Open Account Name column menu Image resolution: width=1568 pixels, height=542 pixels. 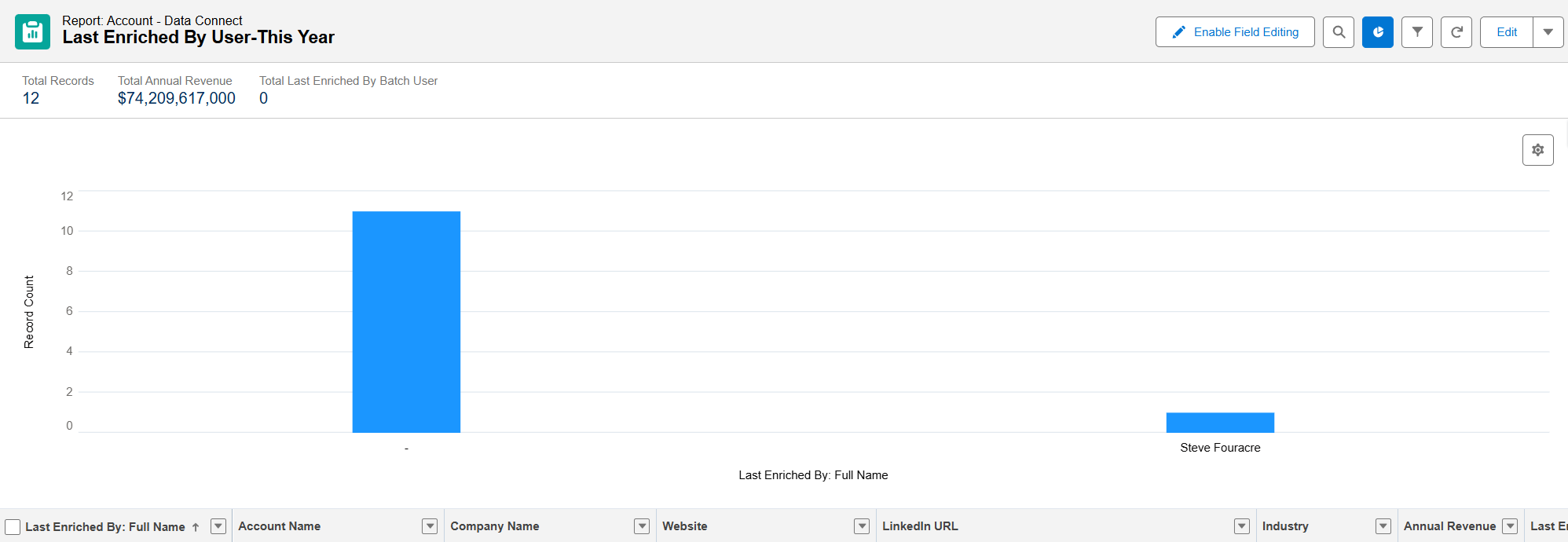[430, 526]
